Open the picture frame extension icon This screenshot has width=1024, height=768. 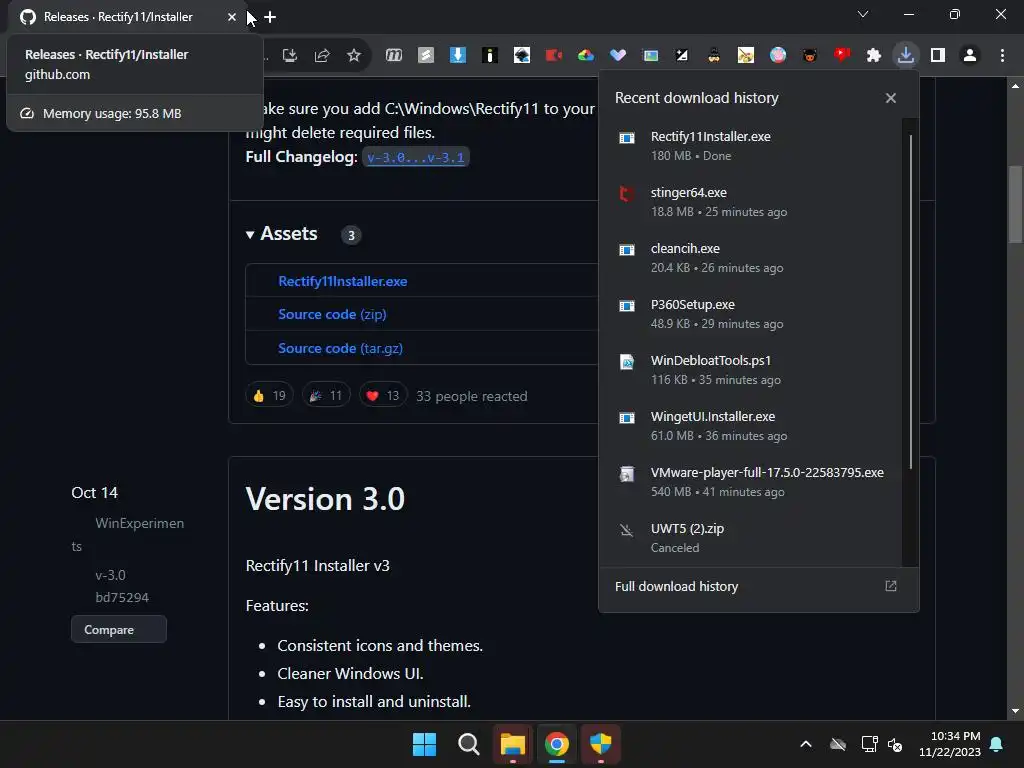pyautogui.click(x=650, y=56)
